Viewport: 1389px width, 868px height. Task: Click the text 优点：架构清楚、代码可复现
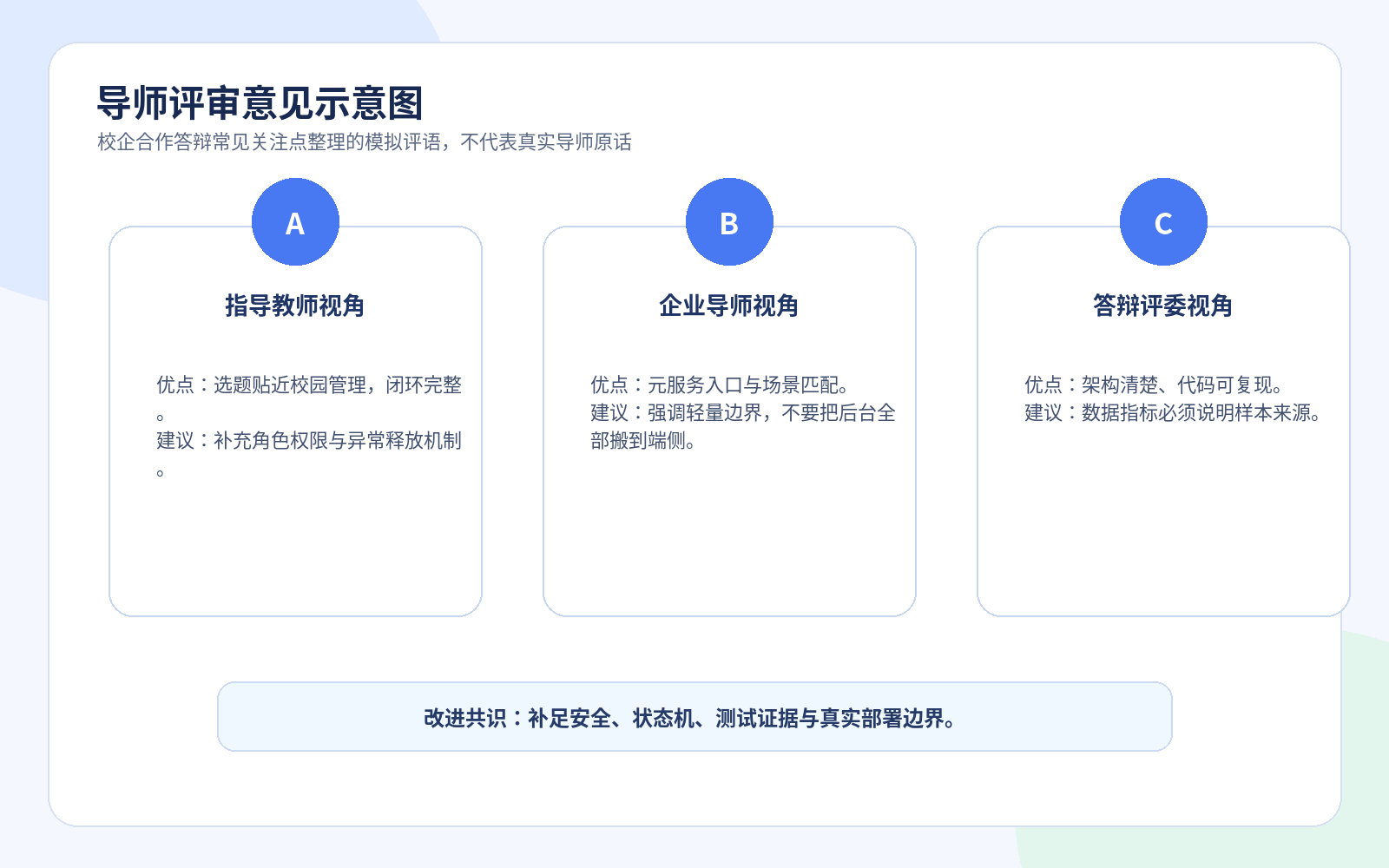(x=1154, y=385)
